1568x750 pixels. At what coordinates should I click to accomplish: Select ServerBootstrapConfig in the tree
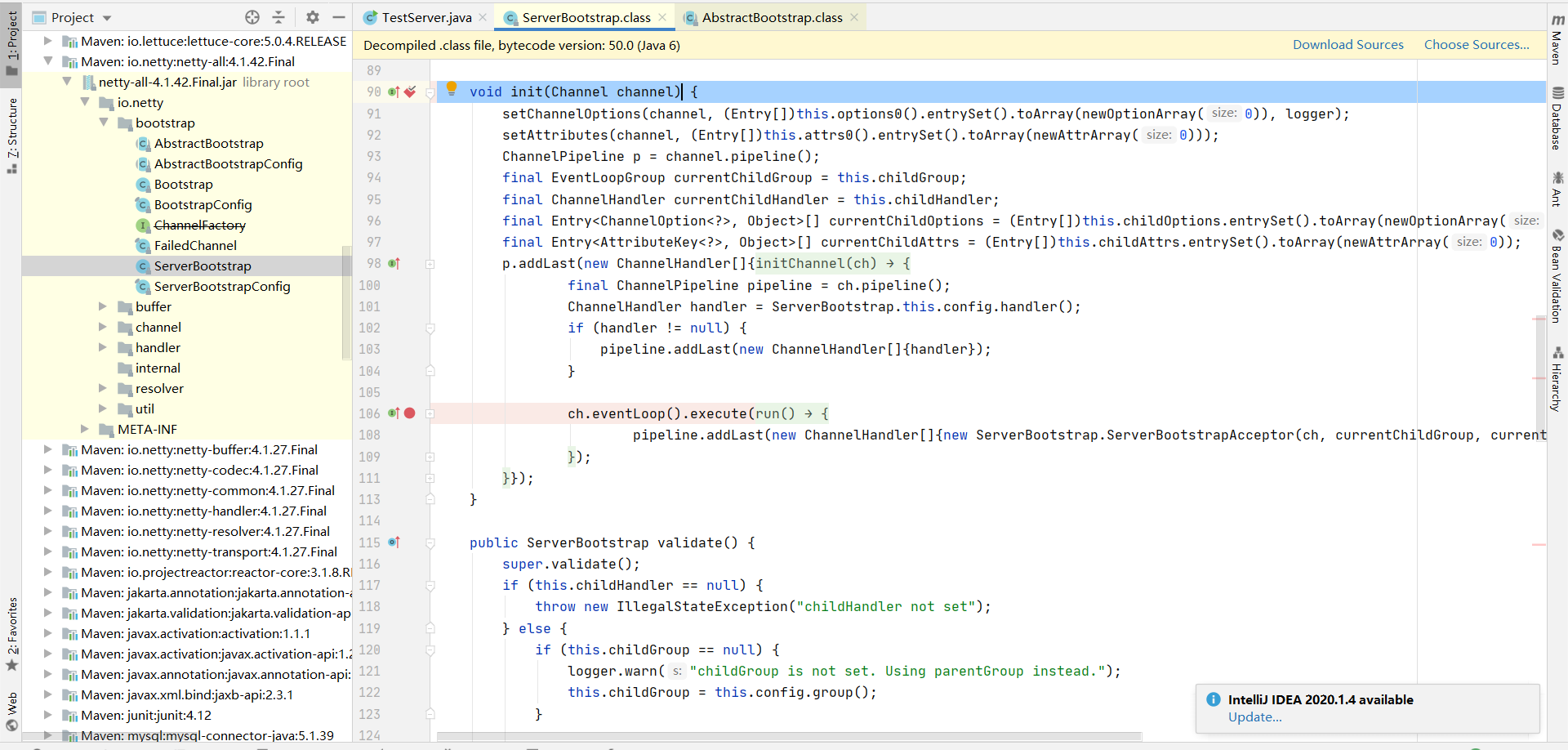click(x=222, y=286)
